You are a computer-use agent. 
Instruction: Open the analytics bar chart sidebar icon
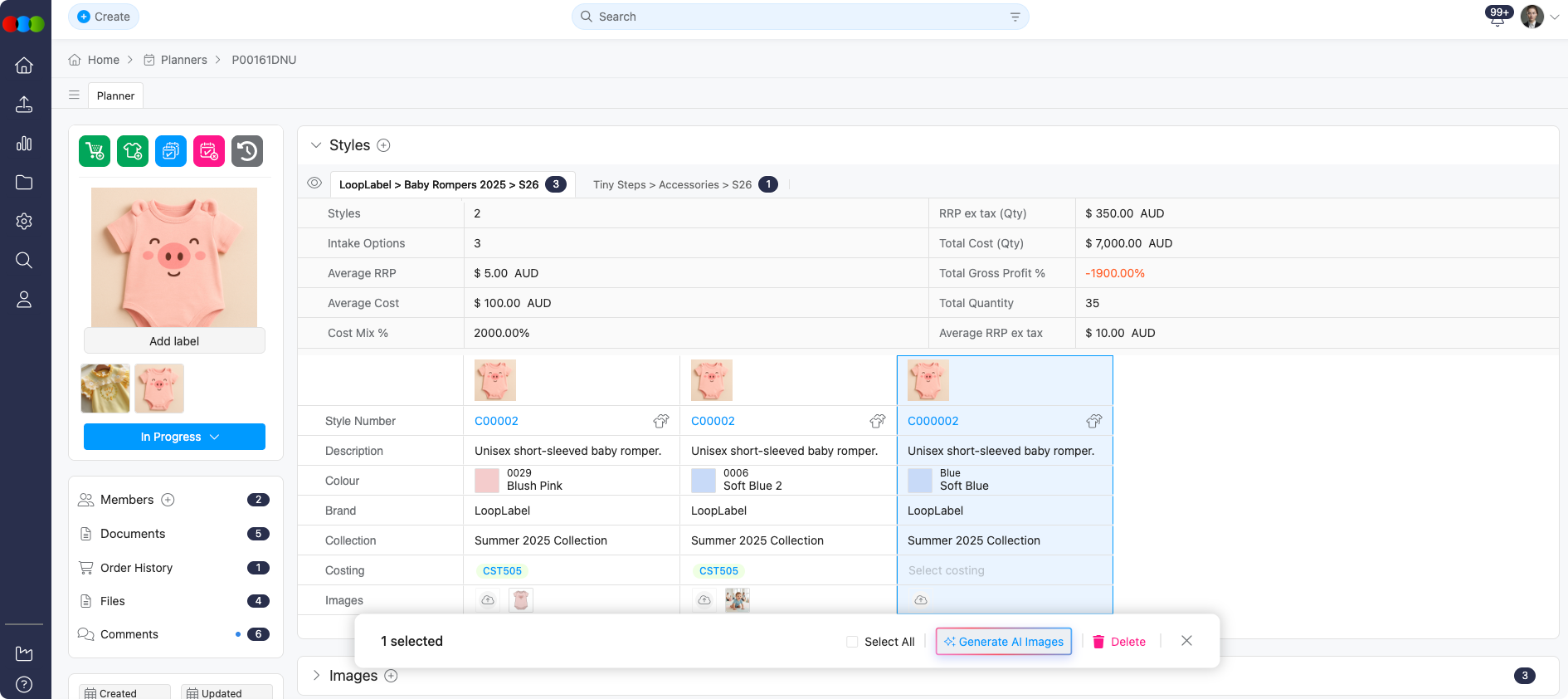[24, 144]
